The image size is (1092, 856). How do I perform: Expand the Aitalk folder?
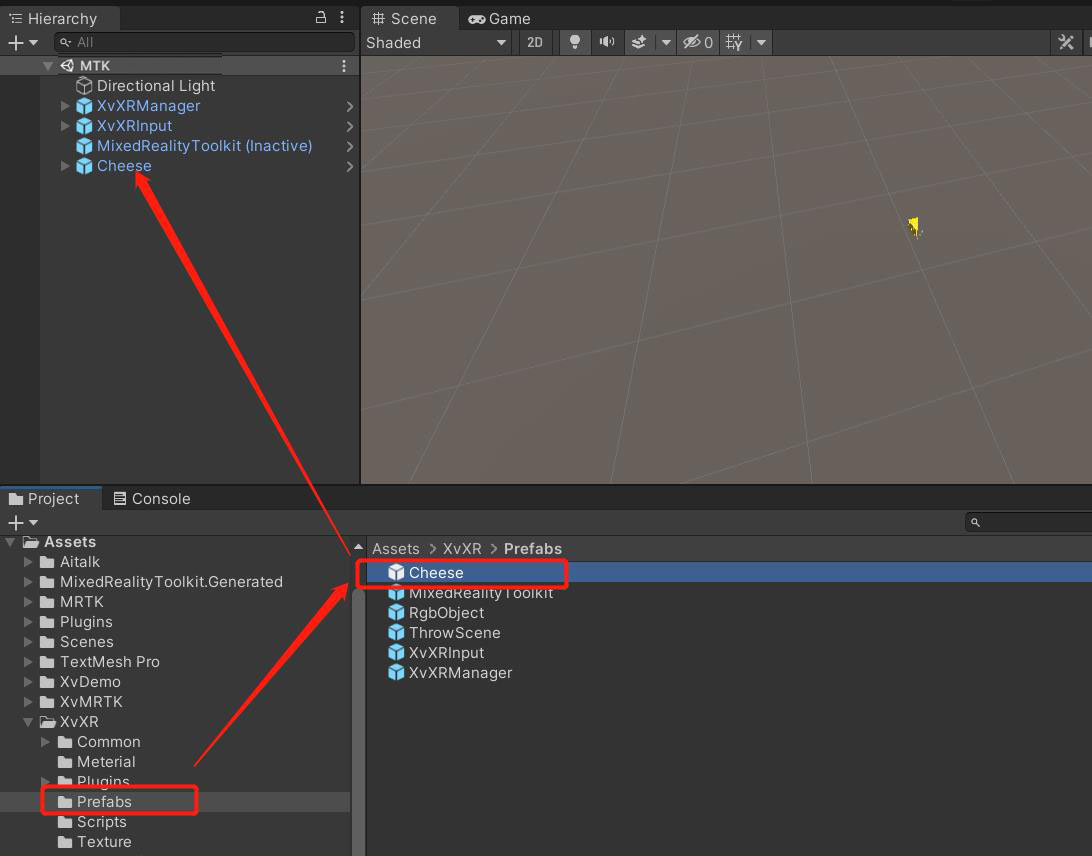coord(28,562)
